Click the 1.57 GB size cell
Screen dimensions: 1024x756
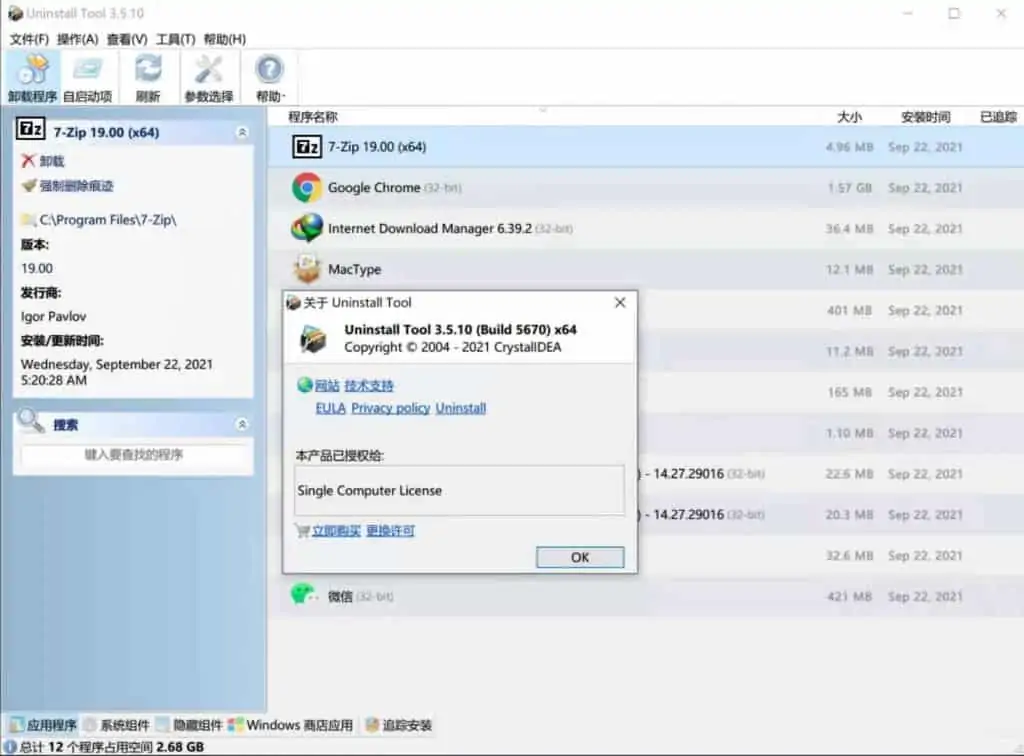[x=850, y=188]
